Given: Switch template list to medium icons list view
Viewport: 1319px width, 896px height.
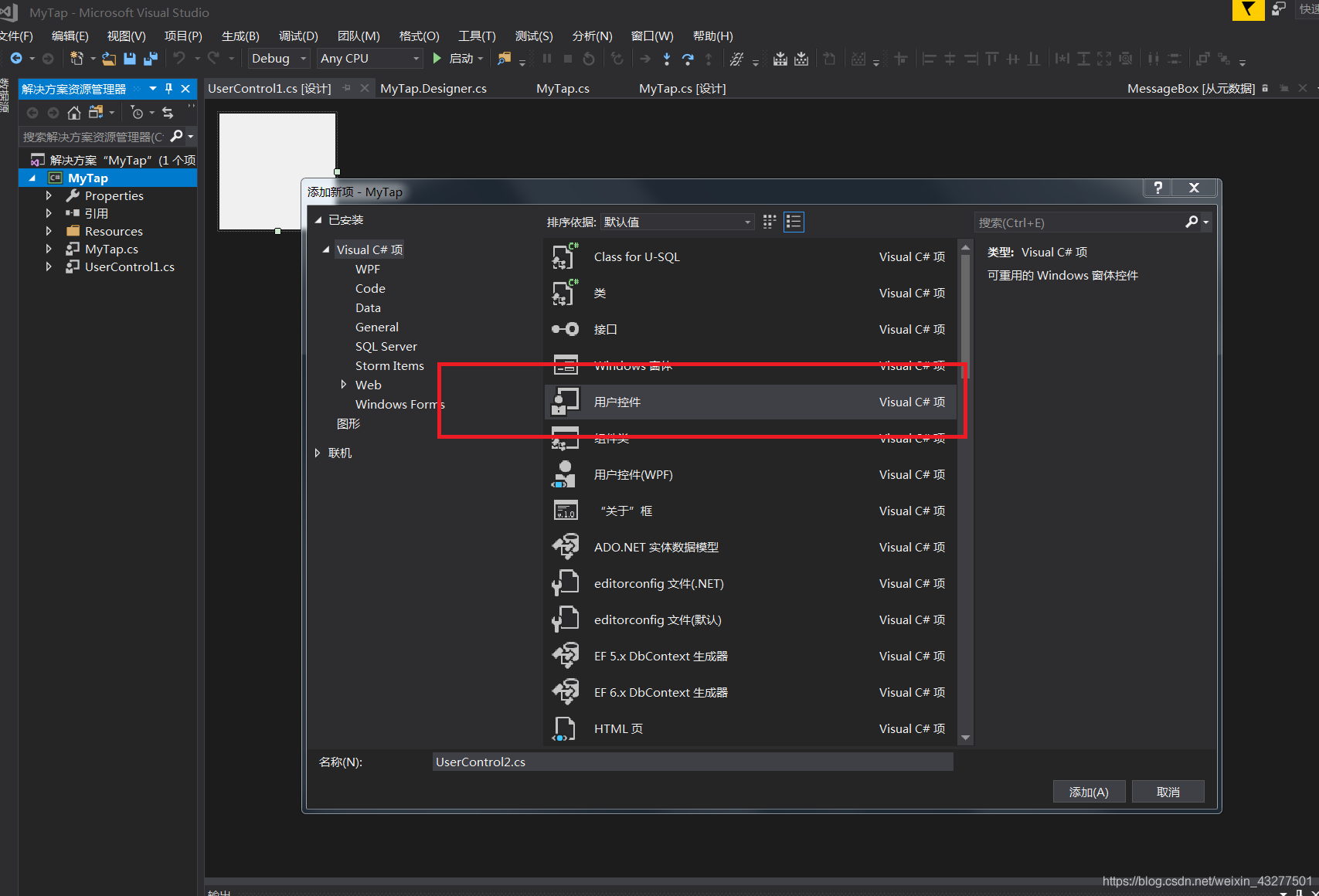Looking at the screenshot, I should click(x=794, y=222).
